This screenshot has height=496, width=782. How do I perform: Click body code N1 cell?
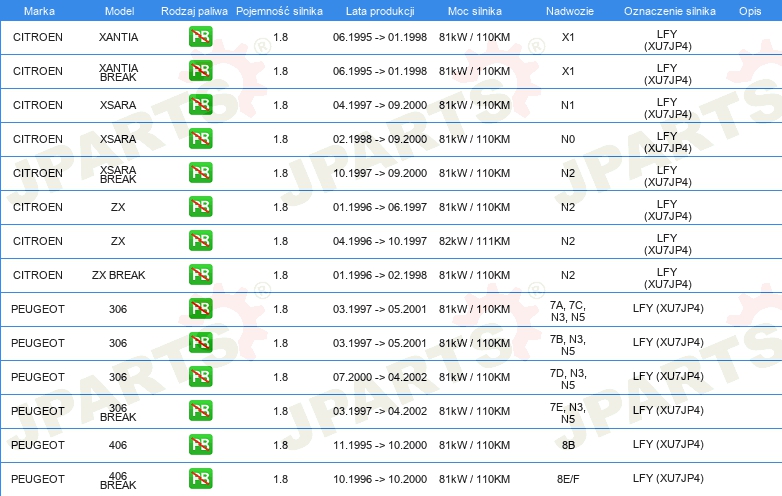568,105
